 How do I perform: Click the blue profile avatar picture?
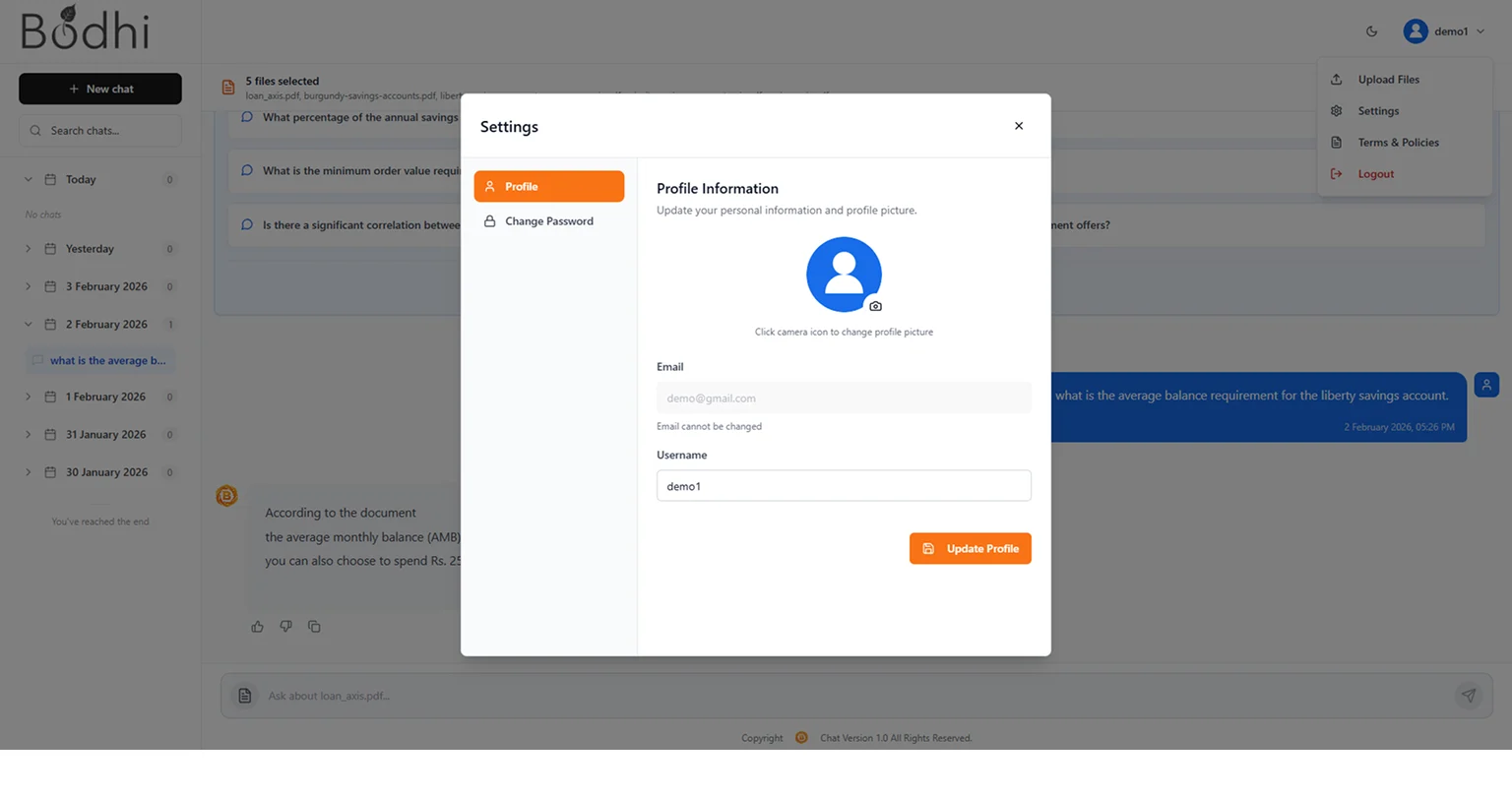tap(844, 275)
